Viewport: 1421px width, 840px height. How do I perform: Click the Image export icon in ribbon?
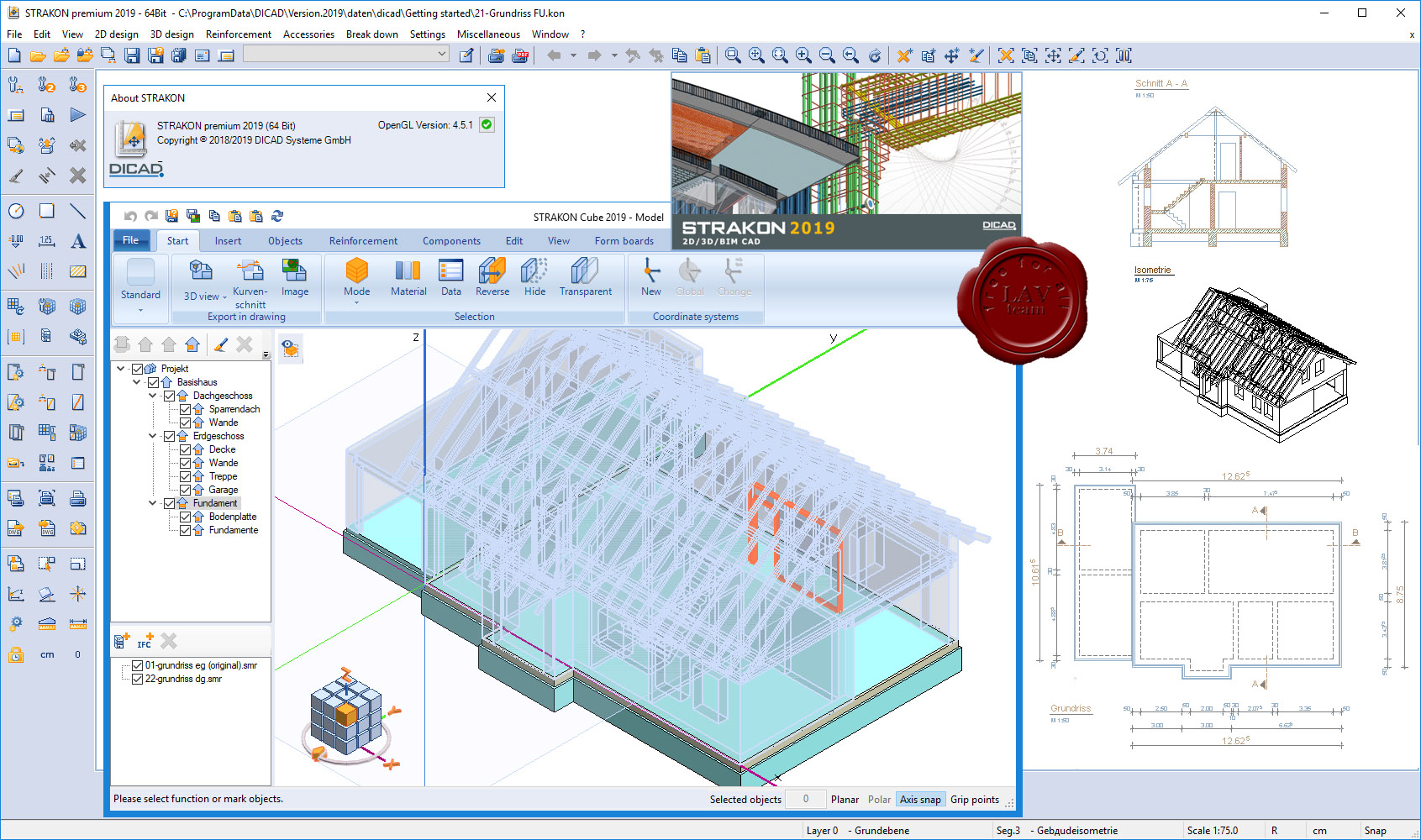pos(294,270)
